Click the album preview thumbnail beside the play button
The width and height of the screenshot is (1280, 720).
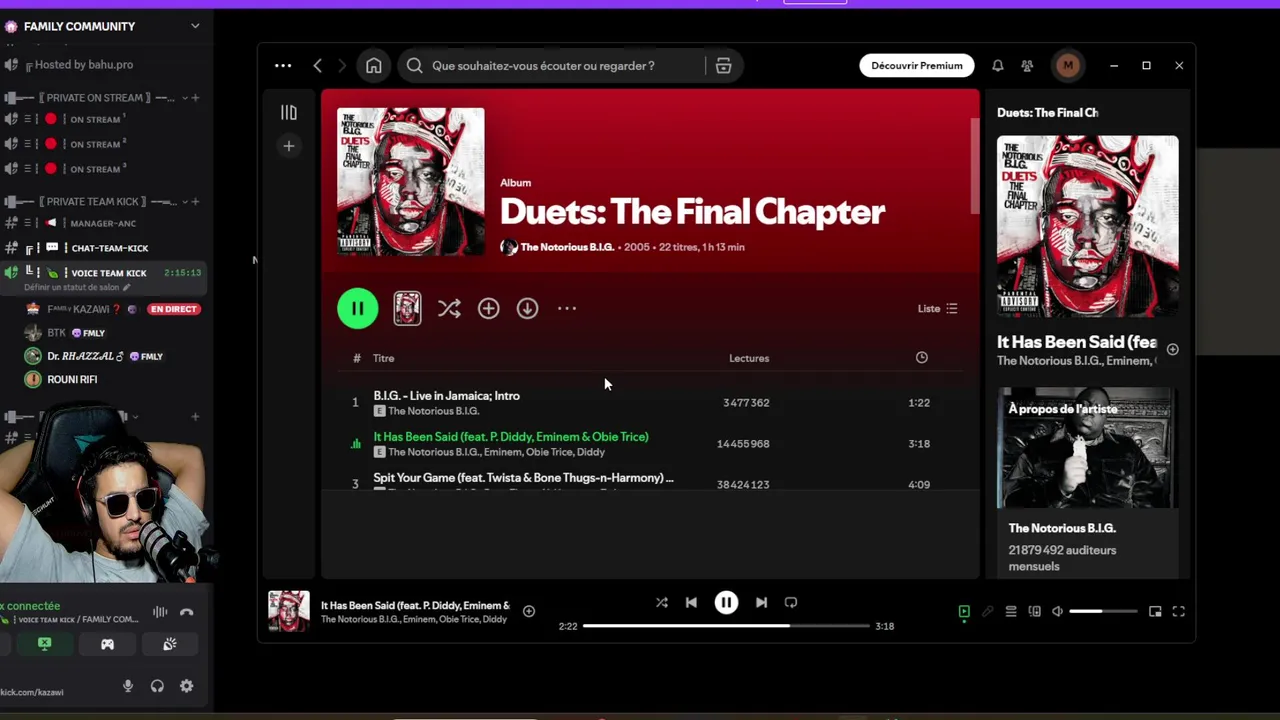407,309
